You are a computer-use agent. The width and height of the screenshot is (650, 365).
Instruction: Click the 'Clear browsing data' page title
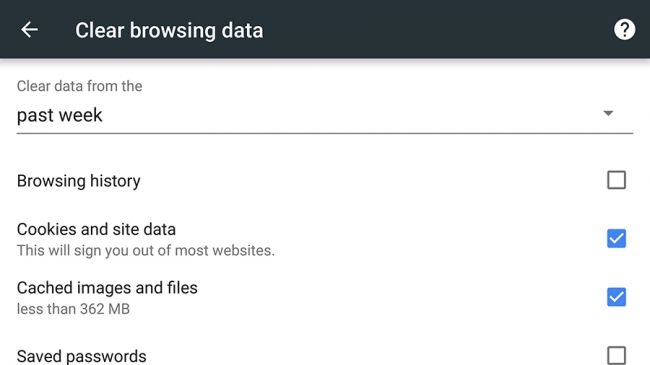coord(169,31)
